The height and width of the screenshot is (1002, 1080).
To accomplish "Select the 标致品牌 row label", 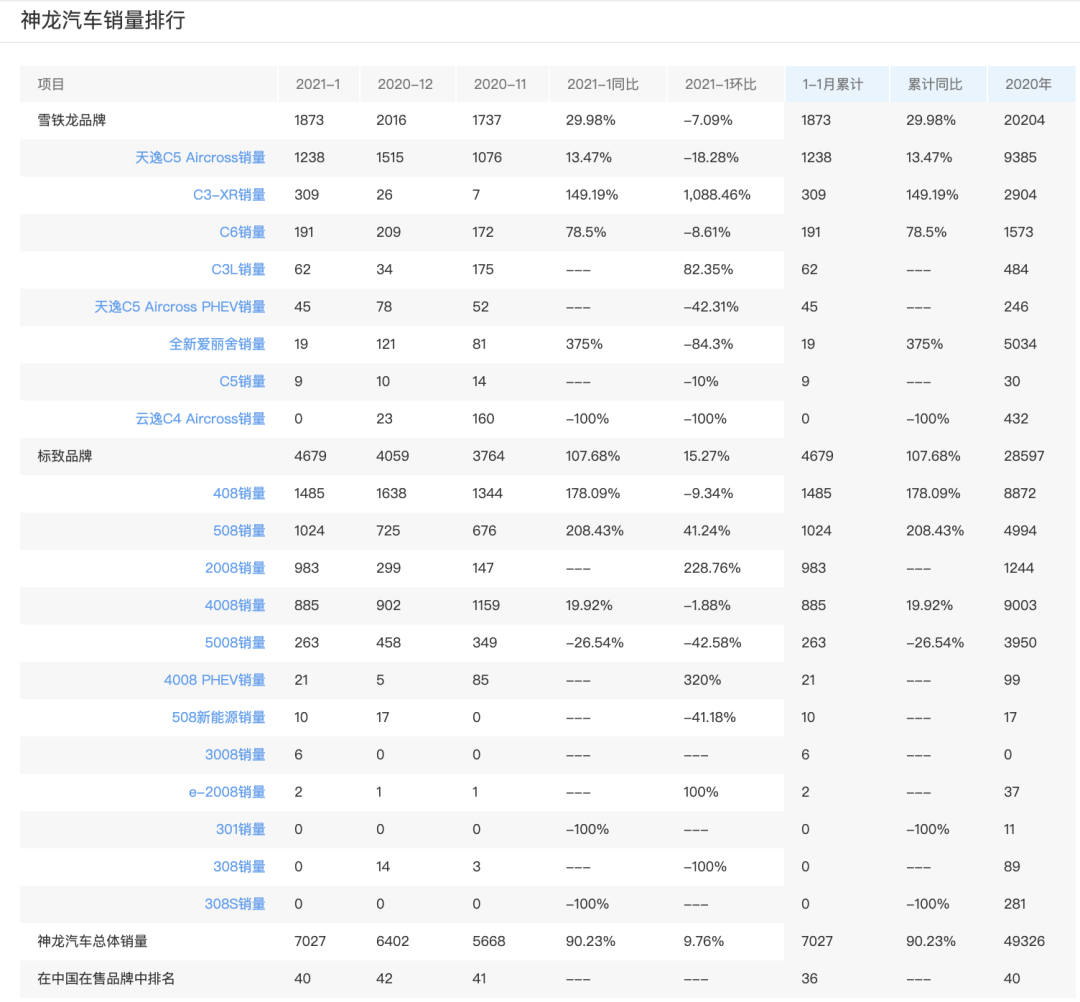I will click(65, 456).
